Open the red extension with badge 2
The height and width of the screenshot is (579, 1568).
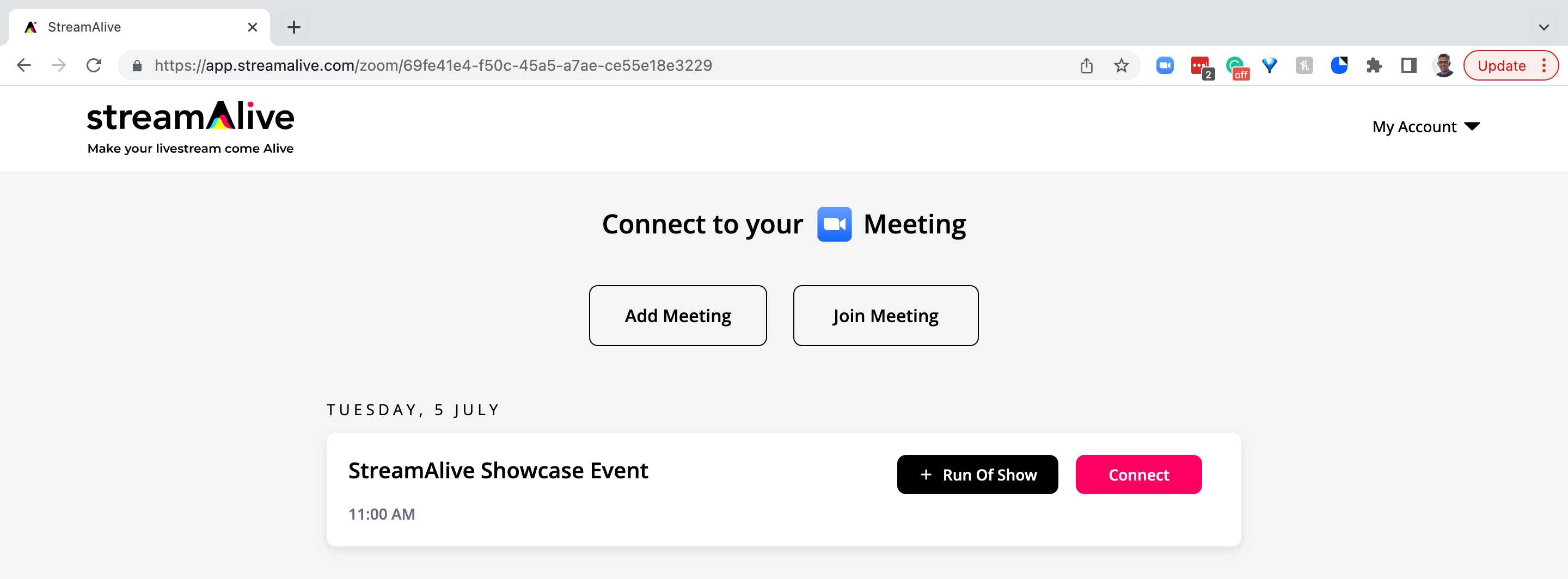point(1202,66)
